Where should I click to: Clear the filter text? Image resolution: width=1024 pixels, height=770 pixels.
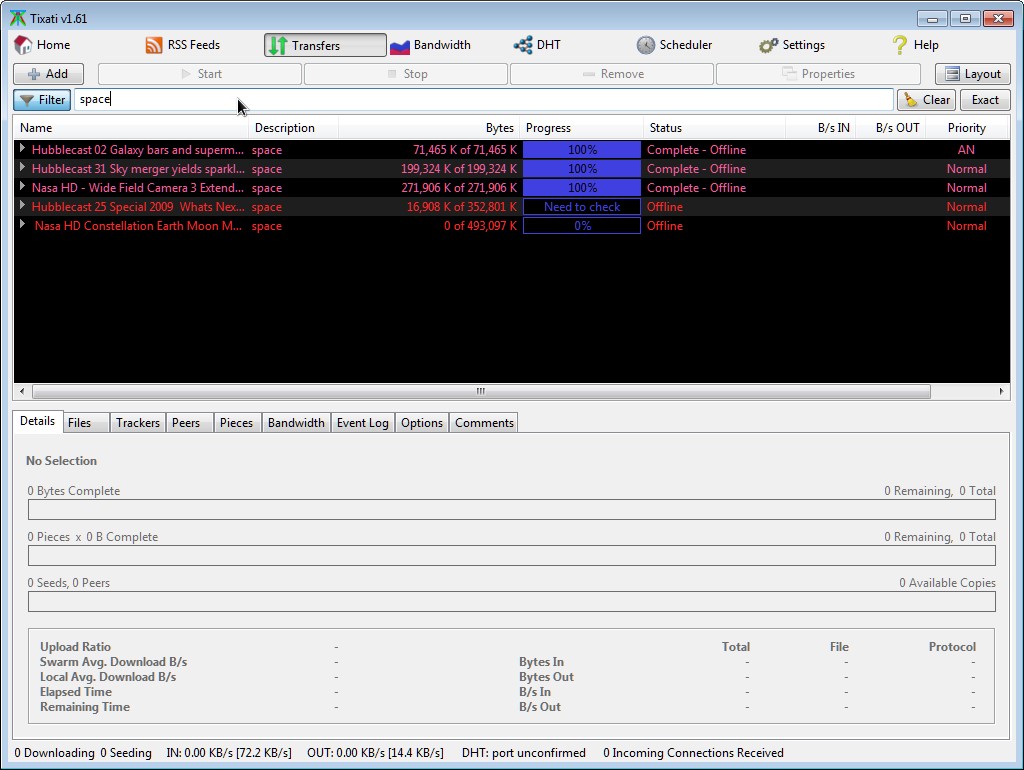pyautogui.click(x=927, y=100)
